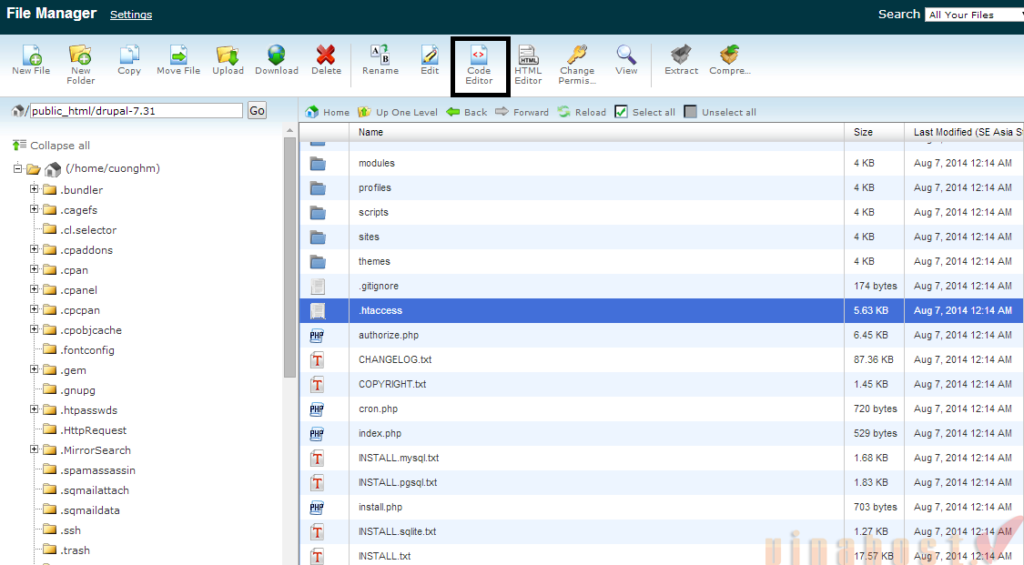
Task: Open Change Permissions tool
Action: (576, 63)
